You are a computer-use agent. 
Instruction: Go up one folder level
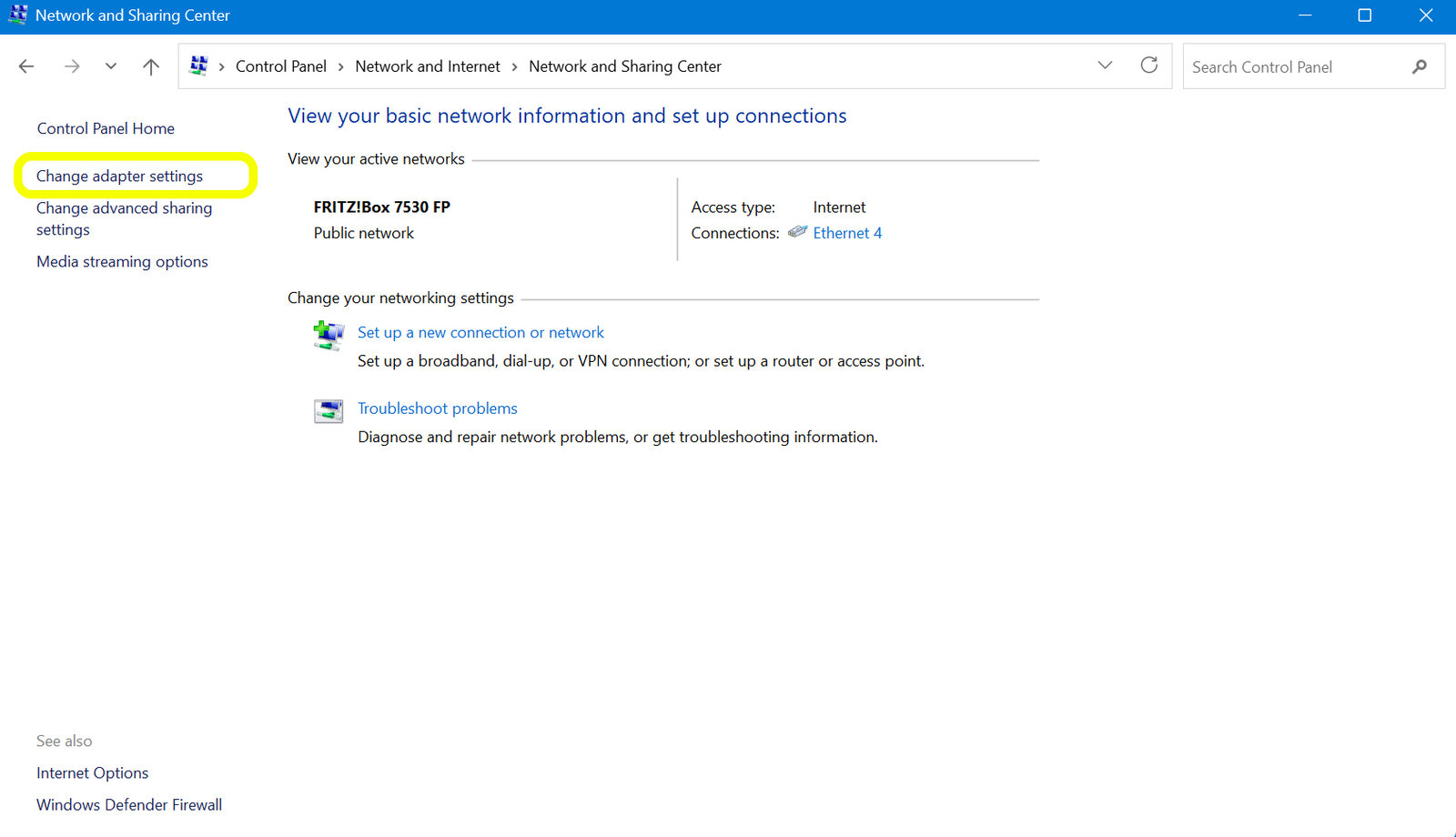click(x=151, y=66)
